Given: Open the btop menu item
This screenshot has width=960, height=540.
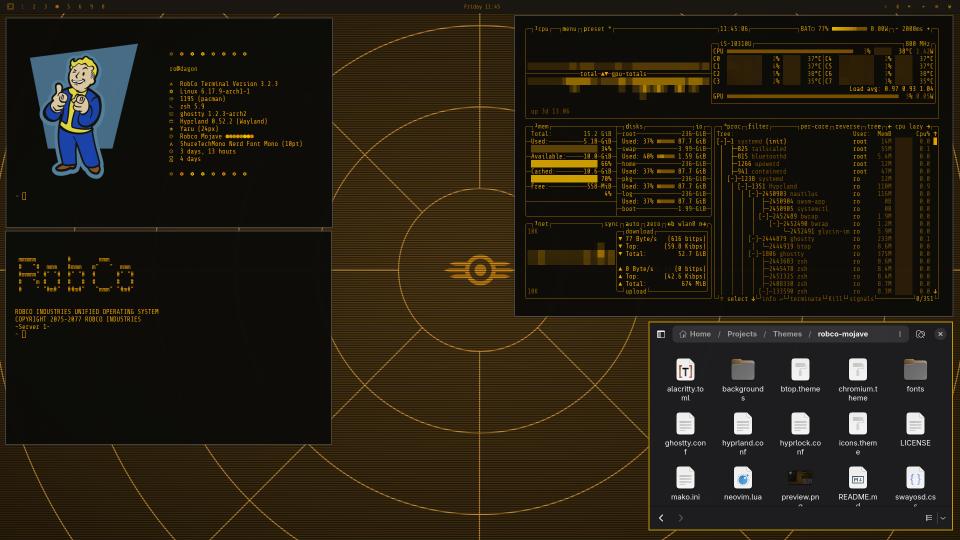Looking at the screenshot, I should pos(568,29).
